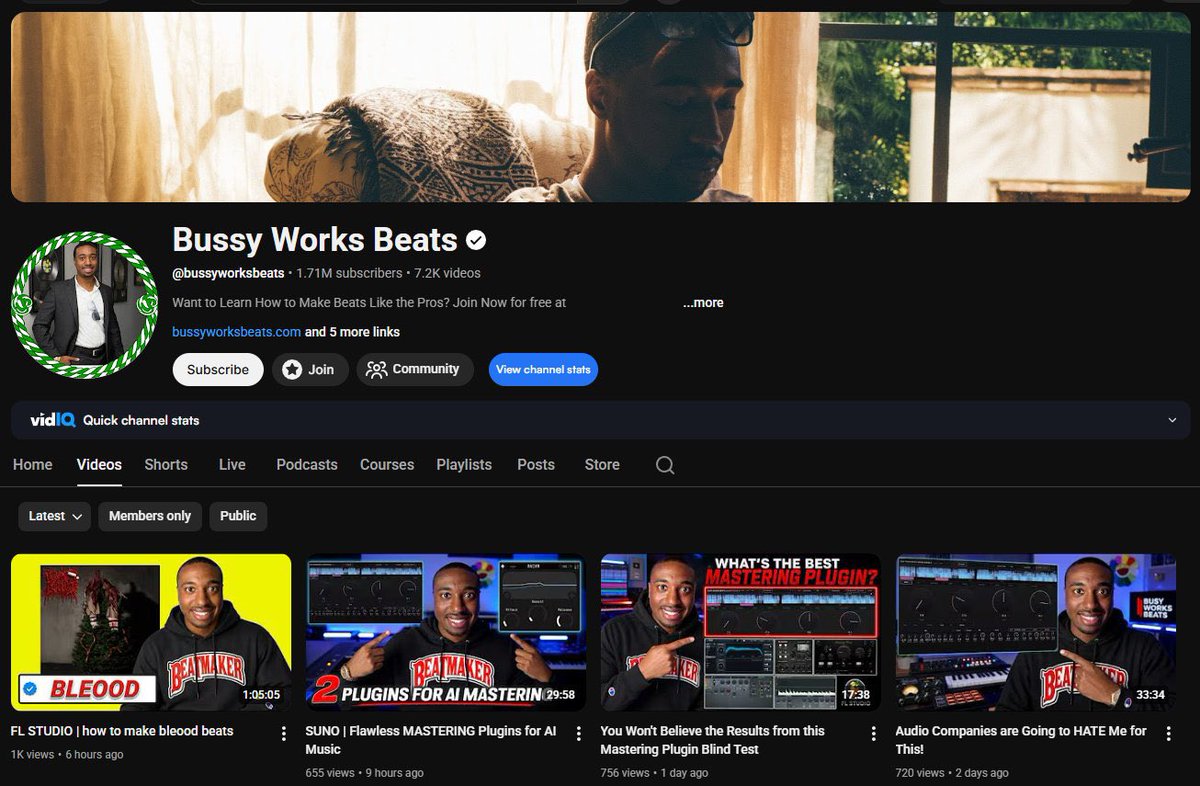Screen dimensions: 1200x786
Task: Click the '1K views • 6 hours ago' text
Action: (67, 754)
